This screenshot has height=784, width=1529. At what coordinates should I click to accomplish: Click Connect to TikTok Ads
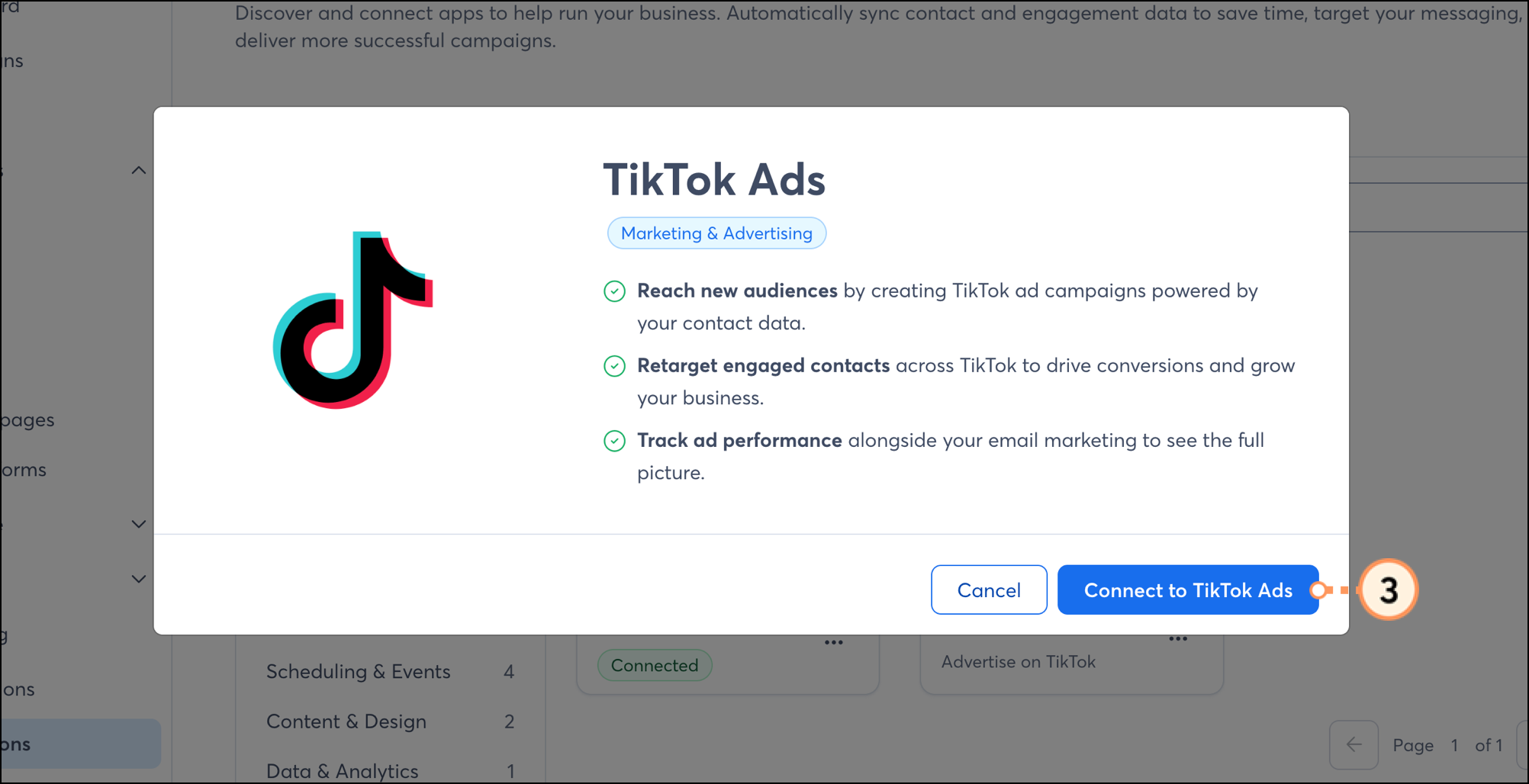click(1187, 590)
